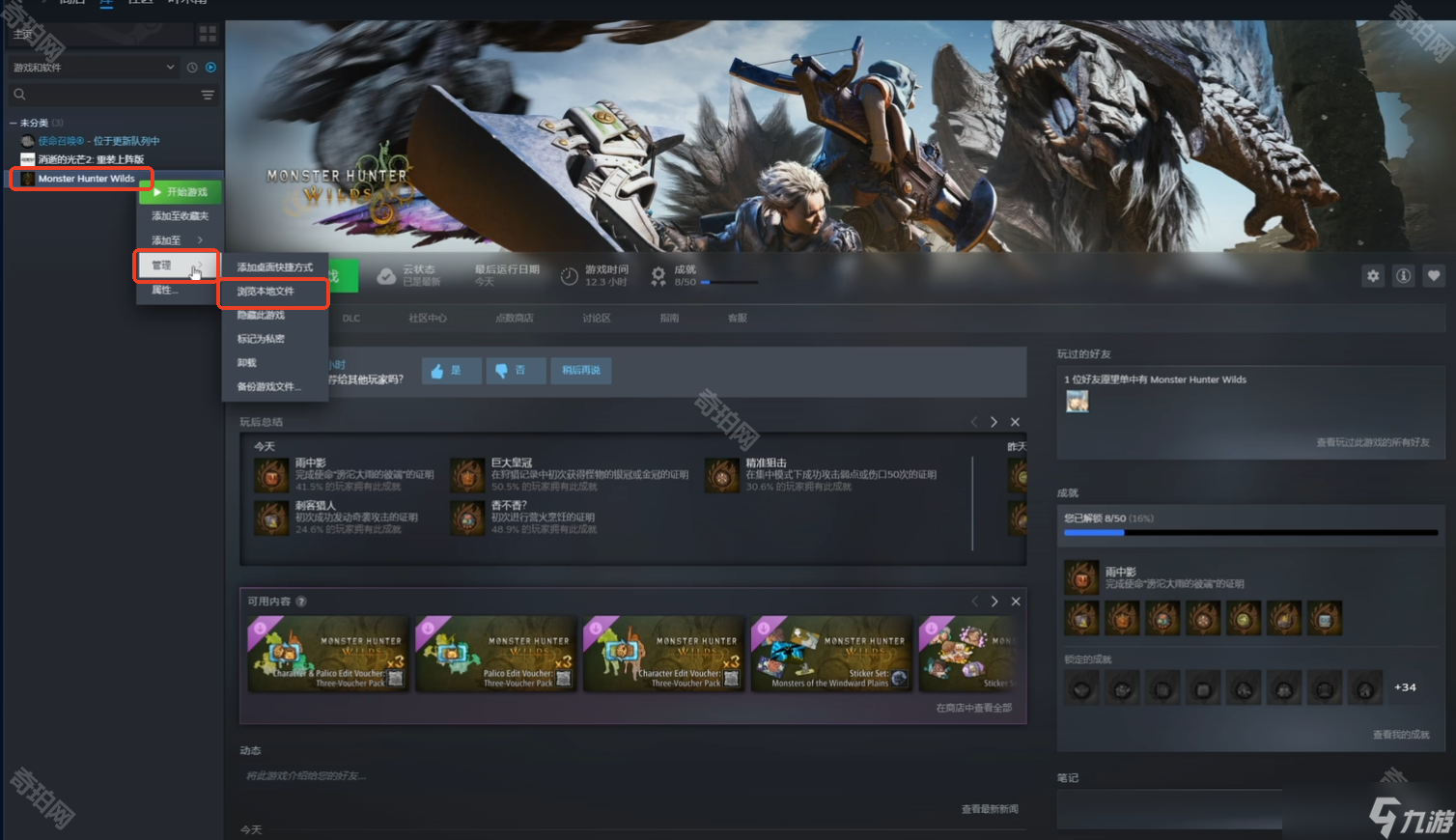Click the 稍后再说 button

(x=581, y=371)
